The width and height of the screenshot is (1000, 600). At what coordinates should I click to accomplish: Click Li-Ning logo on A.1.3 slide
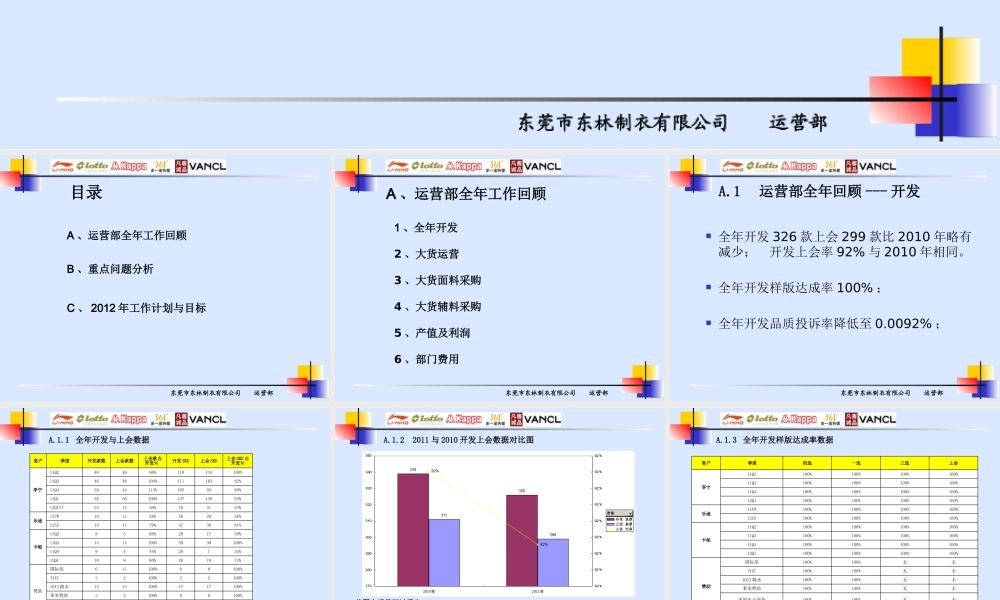pyautogui.click(x=732, y=420)
